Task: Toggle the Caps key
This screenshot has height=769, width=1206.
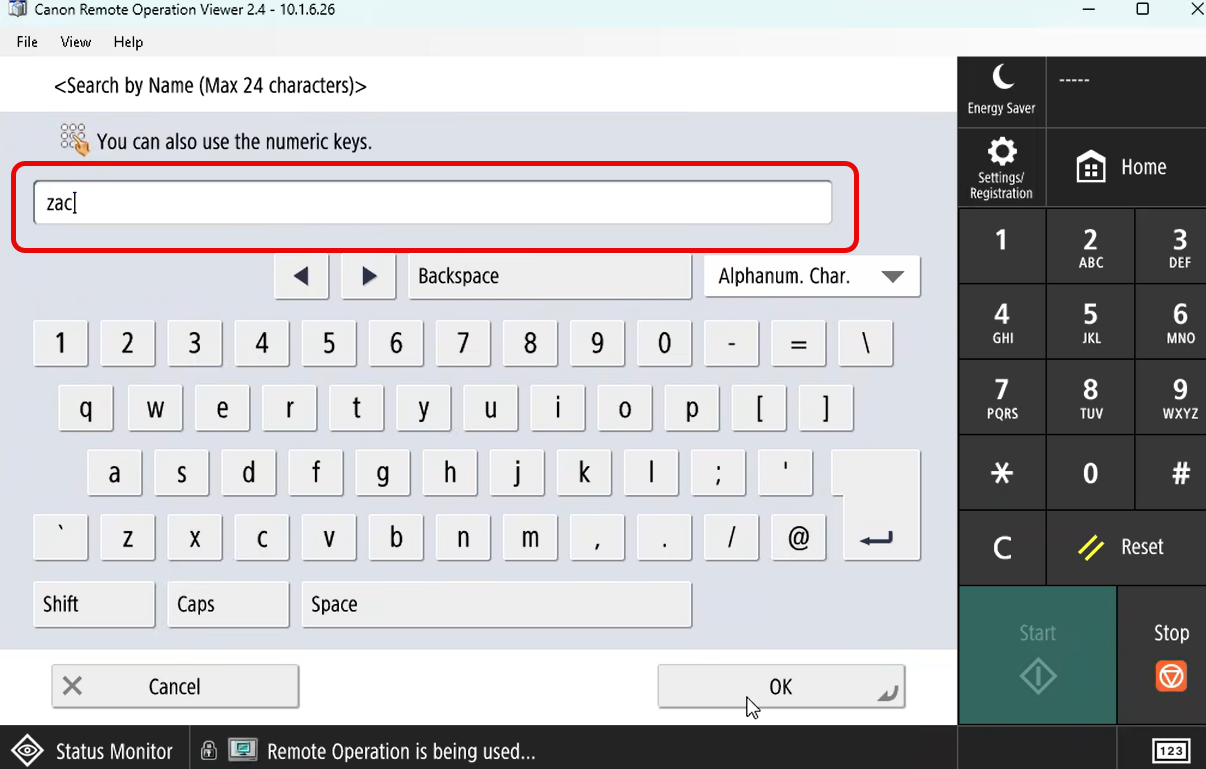Action: click(x=228, y=604)
